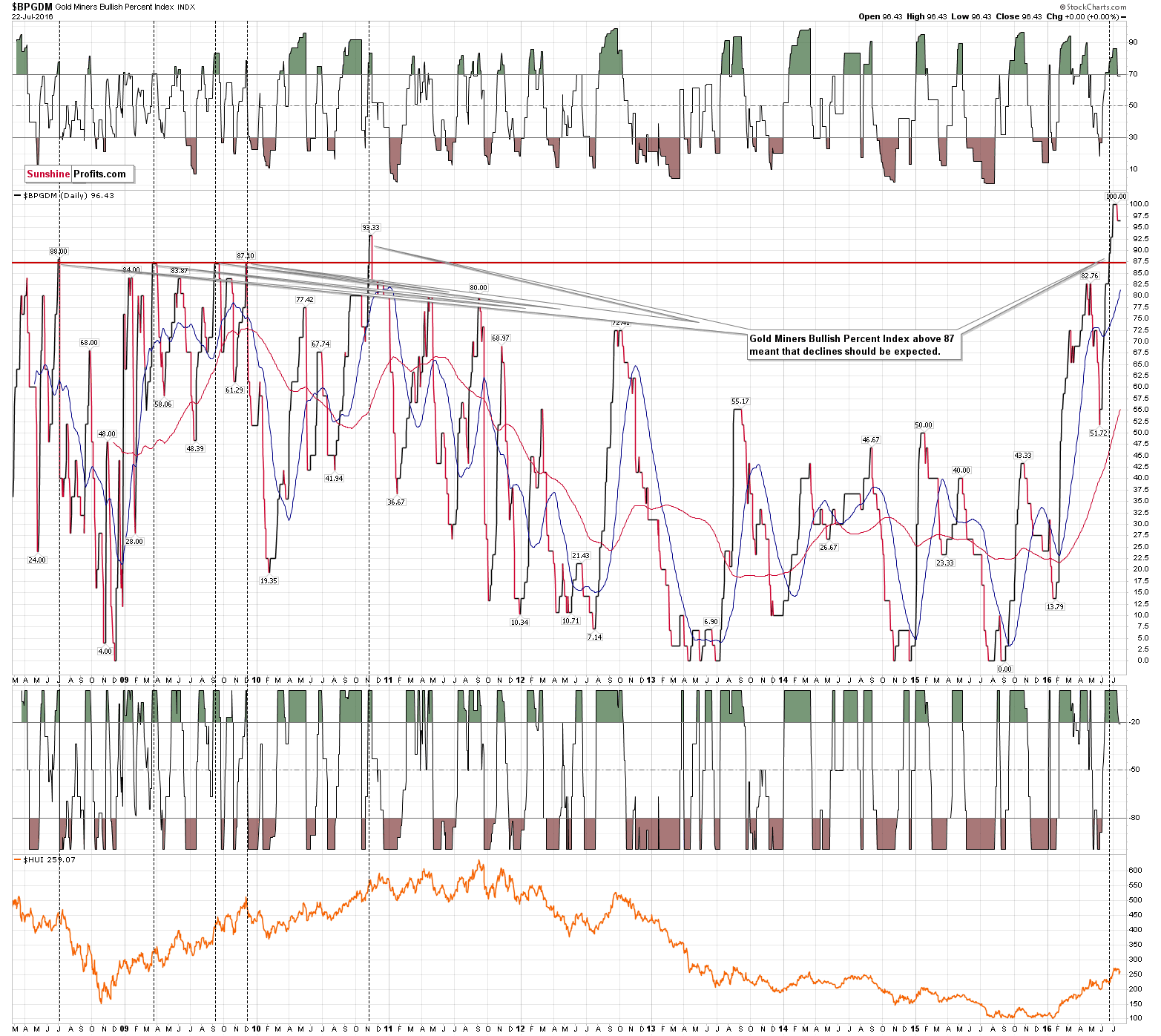The height and width of the screenshot is (1036, 1161).
Task: Click the 0.00 low label near 2016
Action: pyautogui.click(x=1004, y=669)
